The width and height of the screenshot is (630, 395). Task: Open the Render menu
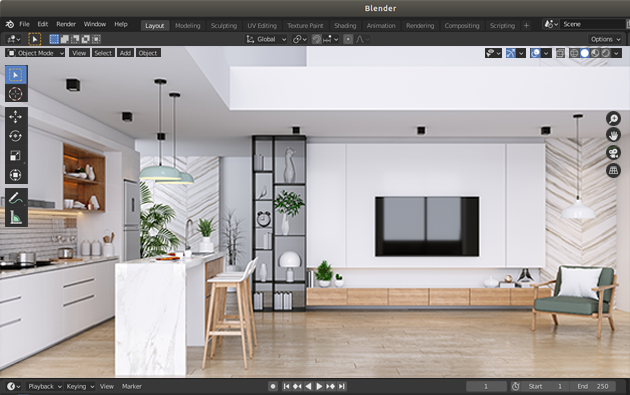tap(66, 24)
